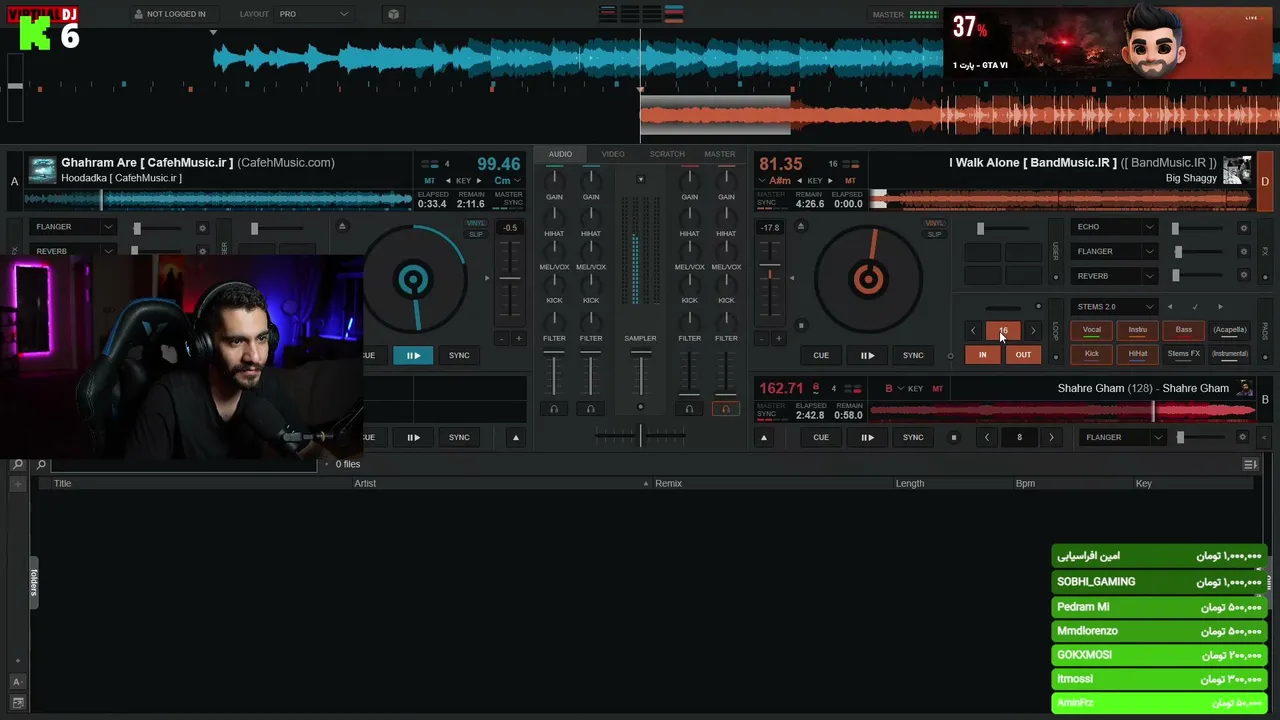Play or pause deck B Shahre Gham
The image size is (1280, 720).
(x=867, y=437)
